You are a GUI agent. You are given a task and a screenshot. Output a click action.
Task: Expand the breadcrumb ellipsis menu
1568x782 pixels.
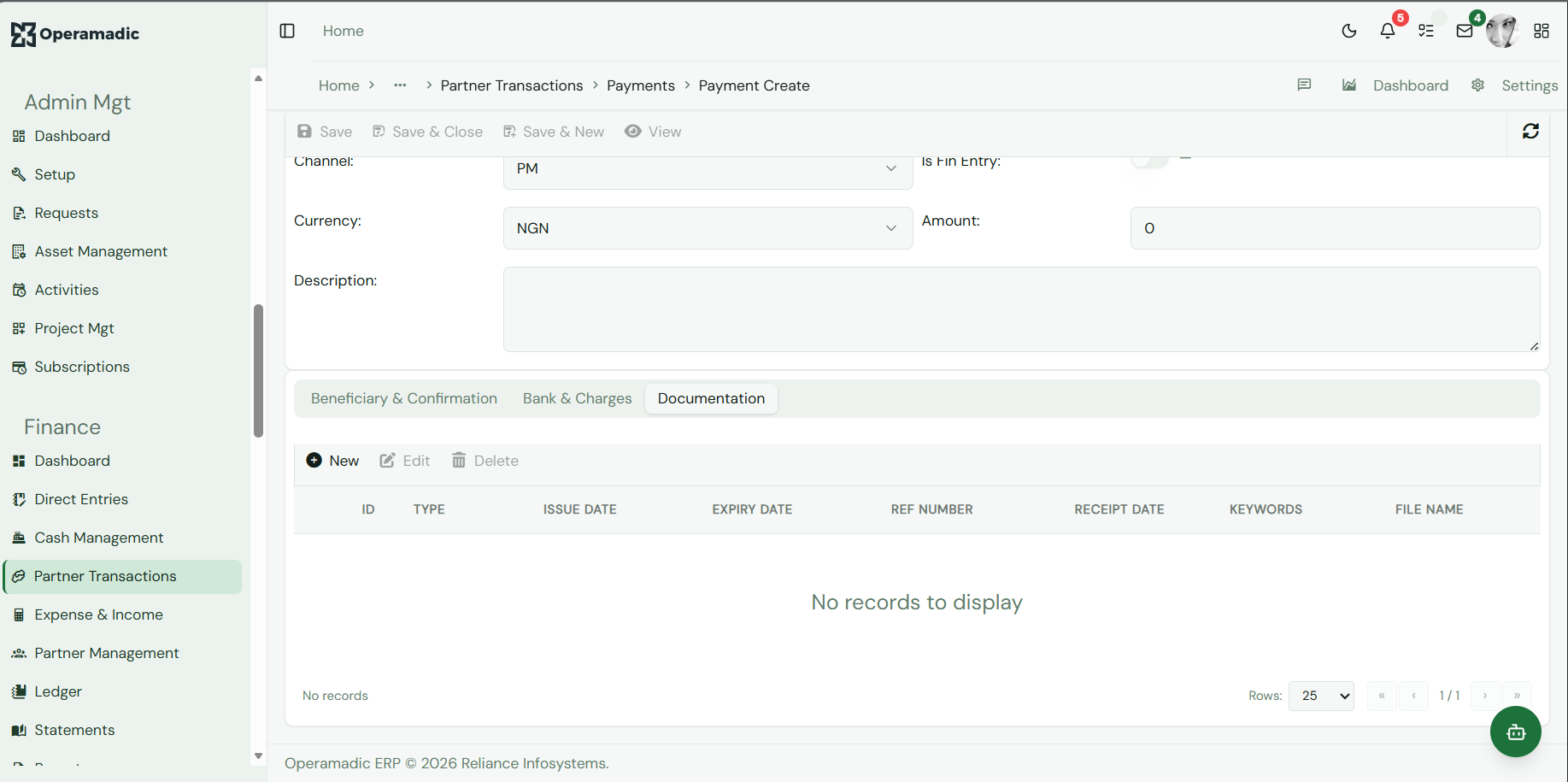[400, 85]
